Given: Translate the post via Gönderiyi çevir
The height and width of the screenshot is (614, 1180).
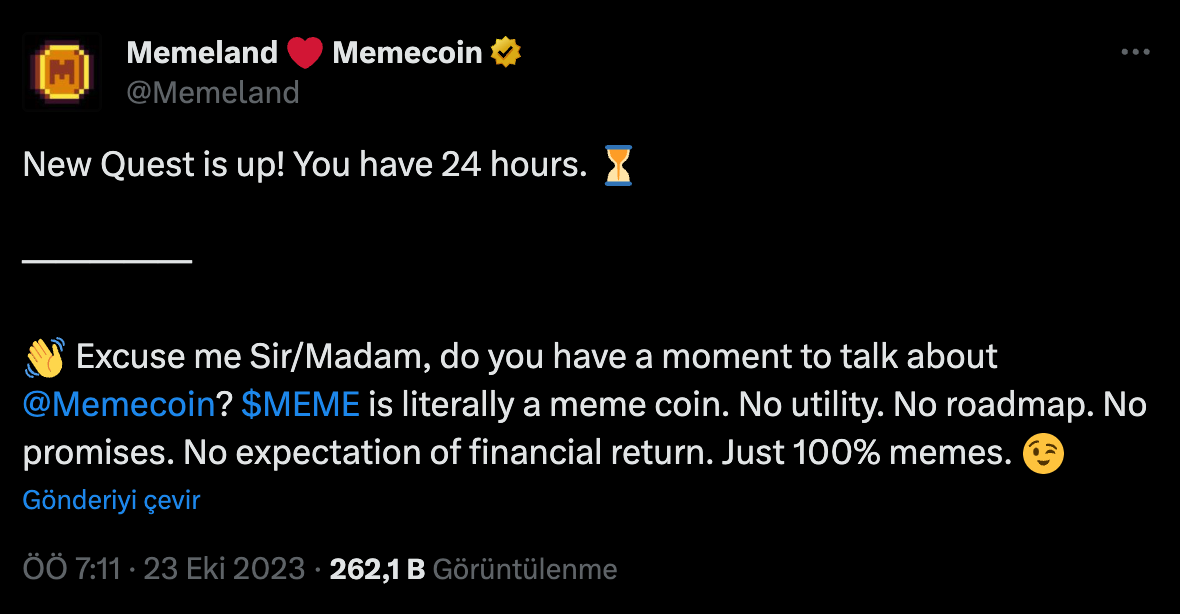Looking at the screenshot, I should (x=110, y=500).
